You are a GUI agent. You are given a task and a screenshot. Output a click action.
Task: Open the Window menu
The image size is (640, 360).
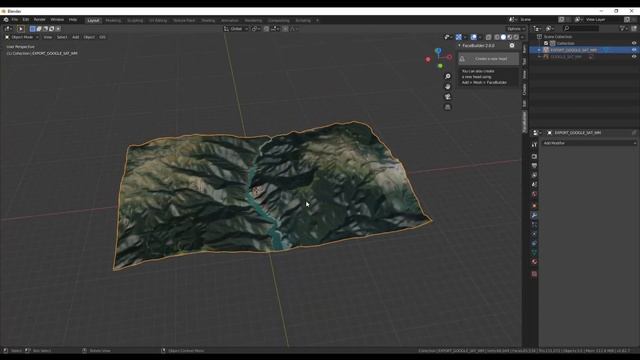57,20
